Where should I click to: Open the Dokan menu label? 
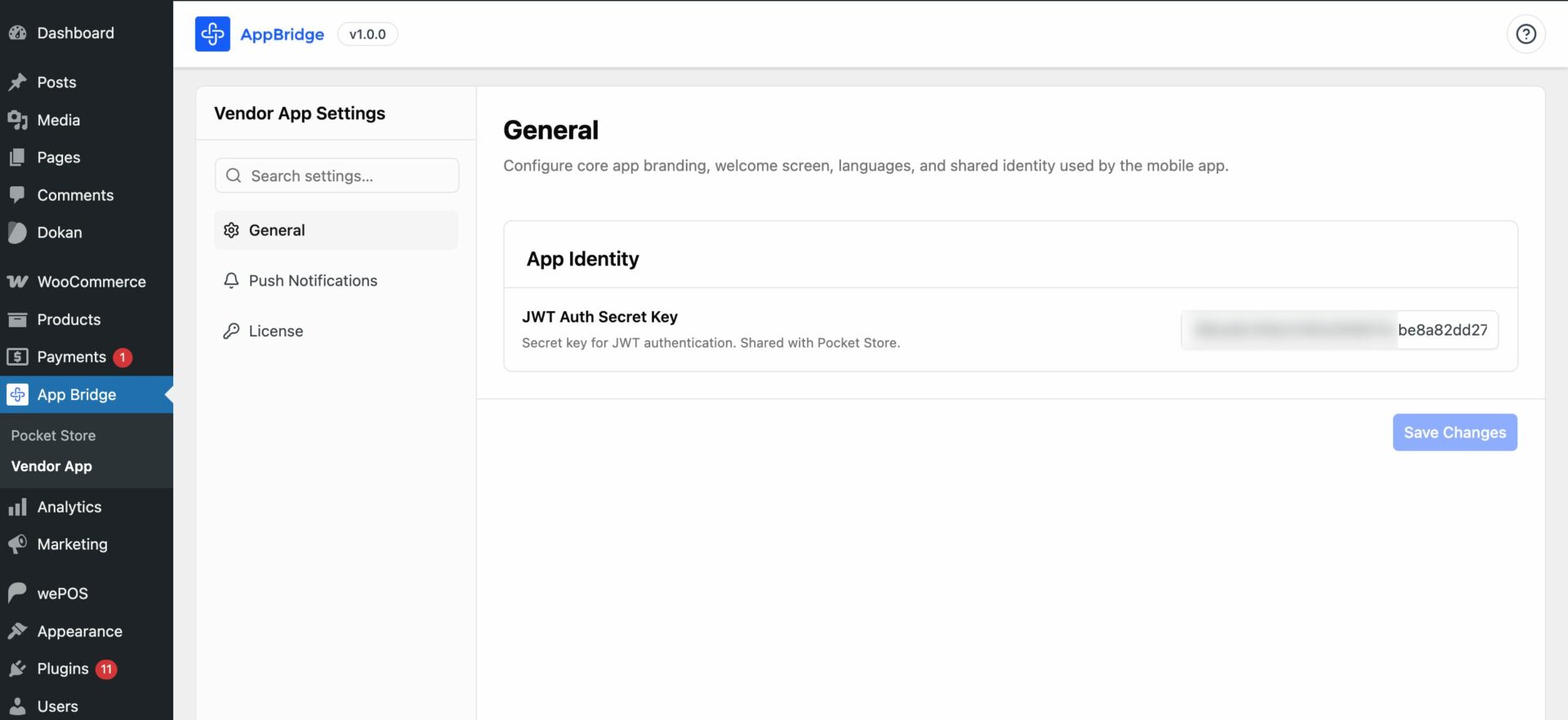tap(60, 233)
